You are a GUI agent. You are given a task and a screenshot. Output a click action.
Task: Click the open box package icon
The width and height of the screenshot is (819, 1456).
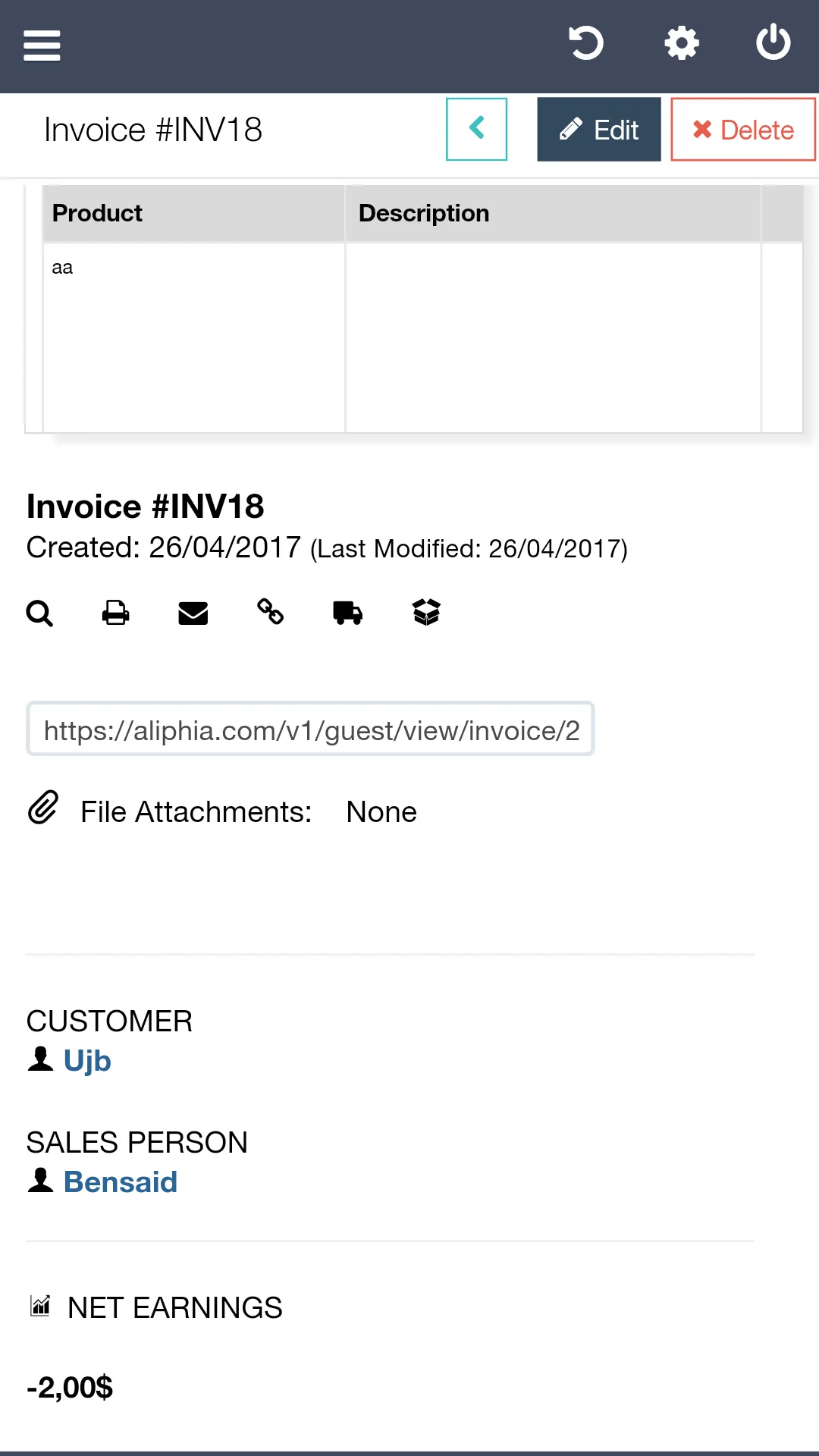click(426, 612)
